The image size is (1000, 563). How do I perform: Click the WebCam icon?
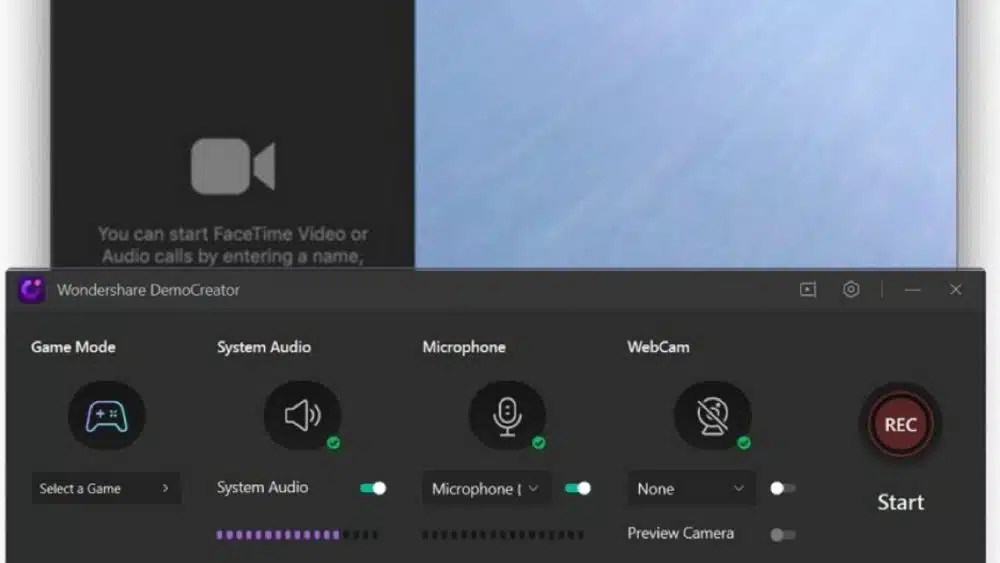point(712,415)
